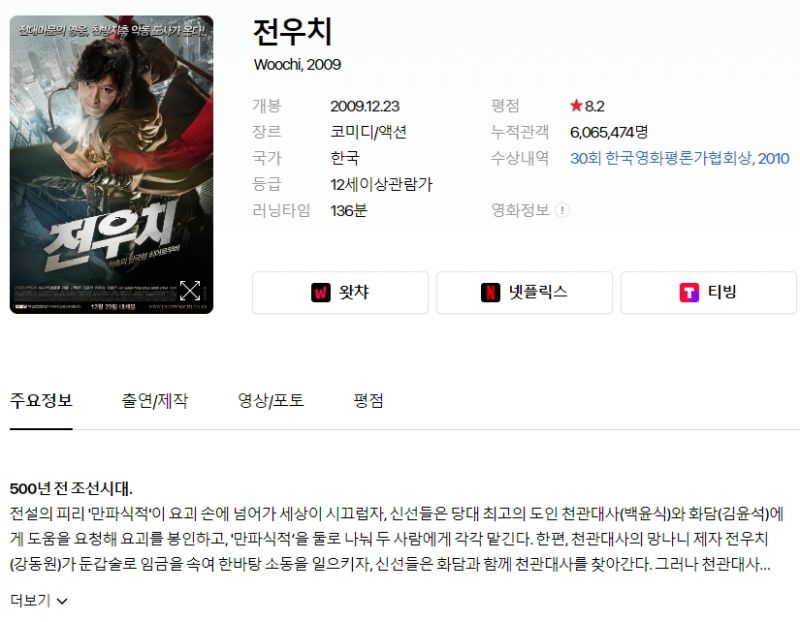Open the 티빙 streaming button
This screenshot has height=622, width=800.
709,292
